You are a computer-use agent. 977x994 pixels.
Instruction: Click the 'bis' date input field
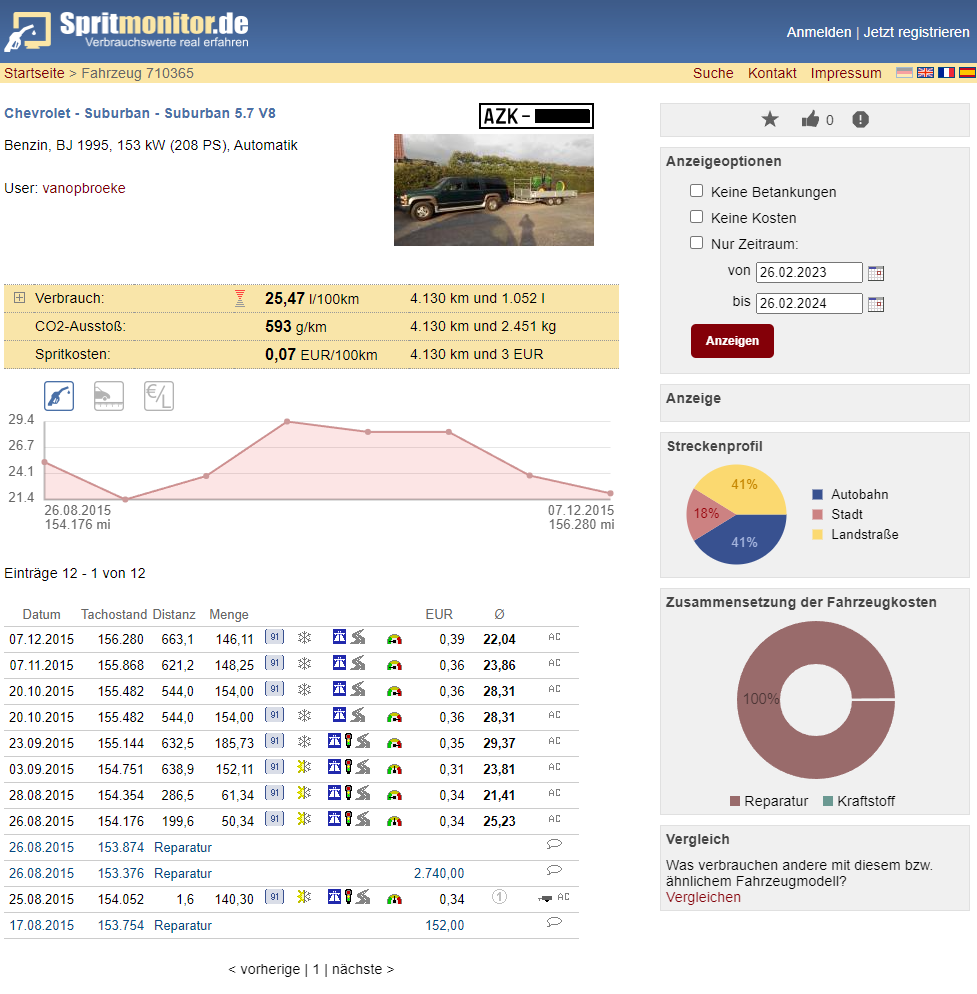click(809, 304)
